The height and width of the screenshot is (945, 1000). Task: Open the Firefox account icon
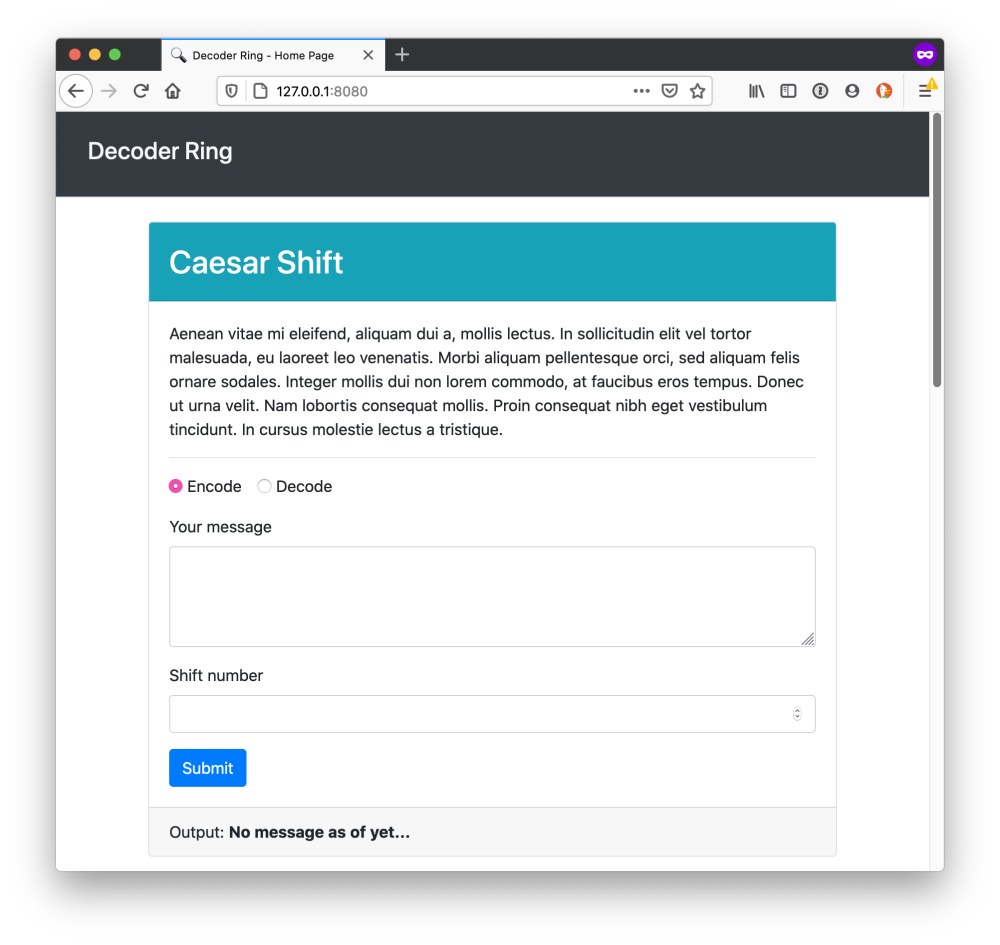[x=852, y=91]
